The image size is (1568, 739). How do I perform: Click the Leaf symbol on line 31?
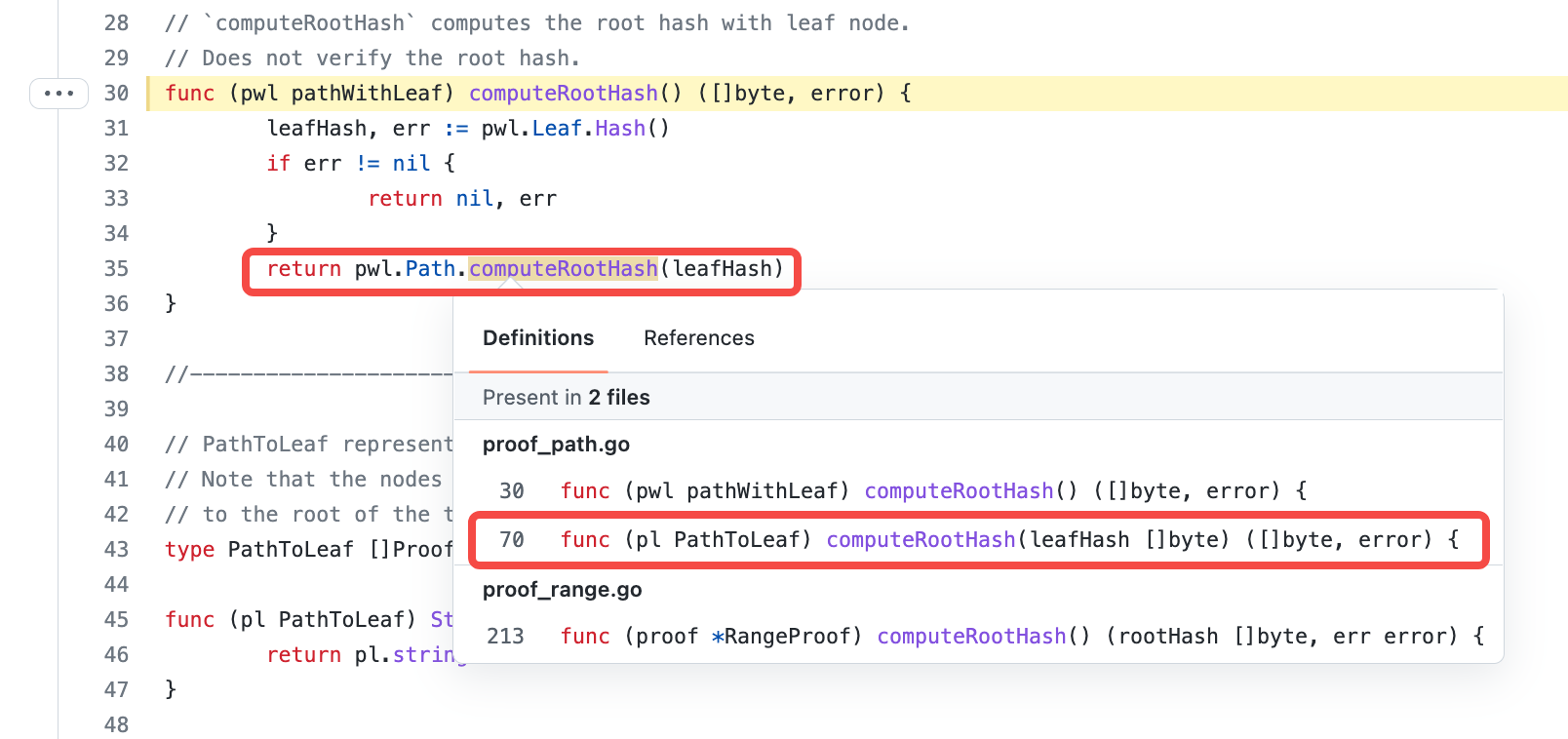[557, 129]
